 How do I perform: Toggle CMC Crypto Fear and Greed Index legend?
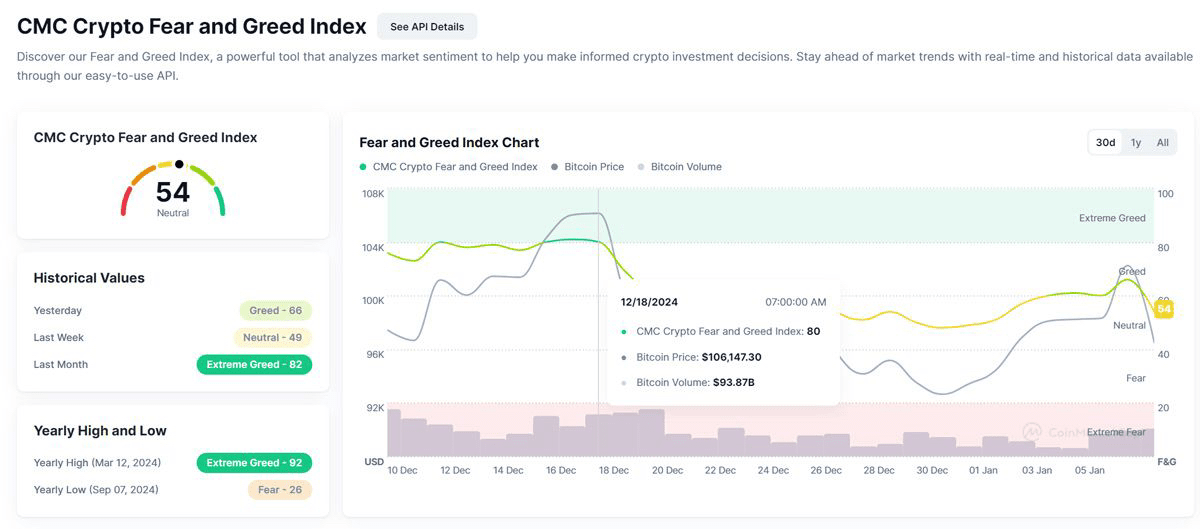[x=449, y=167]
